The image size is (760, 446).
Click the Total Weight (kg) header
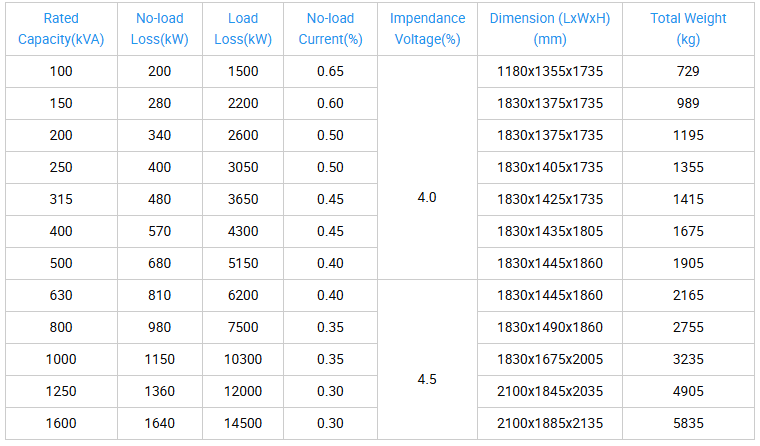[x=688, y=29]
